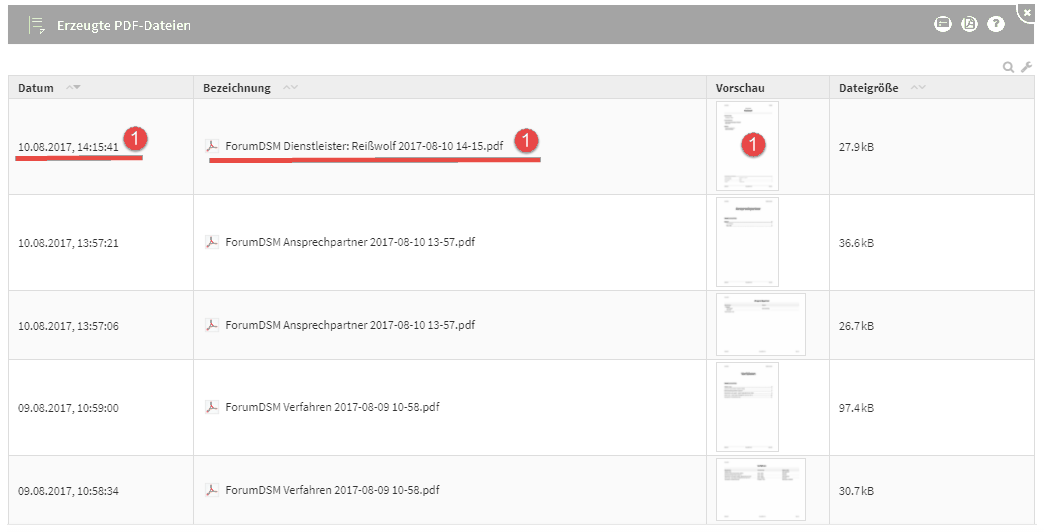Sort the table by Dateigröße arrows
This screenshot has height=532, width=1044.
click(918, 87)
